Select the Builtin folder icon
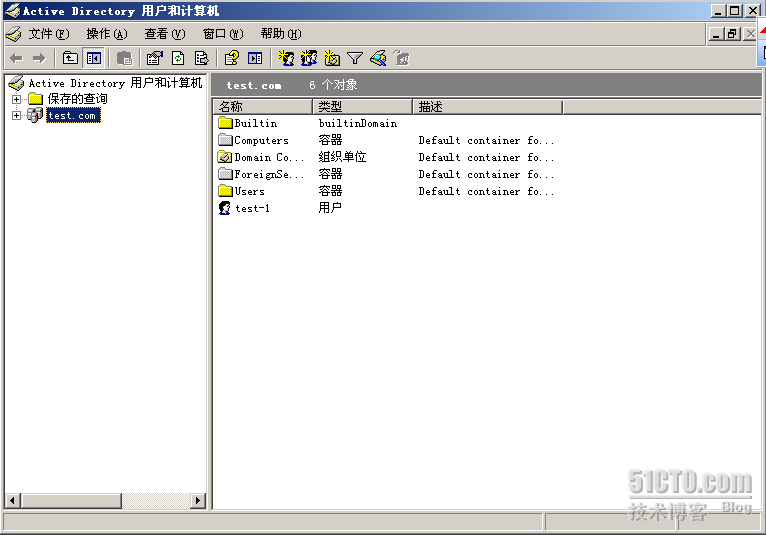The image size is (766, 535). [225, 123]
